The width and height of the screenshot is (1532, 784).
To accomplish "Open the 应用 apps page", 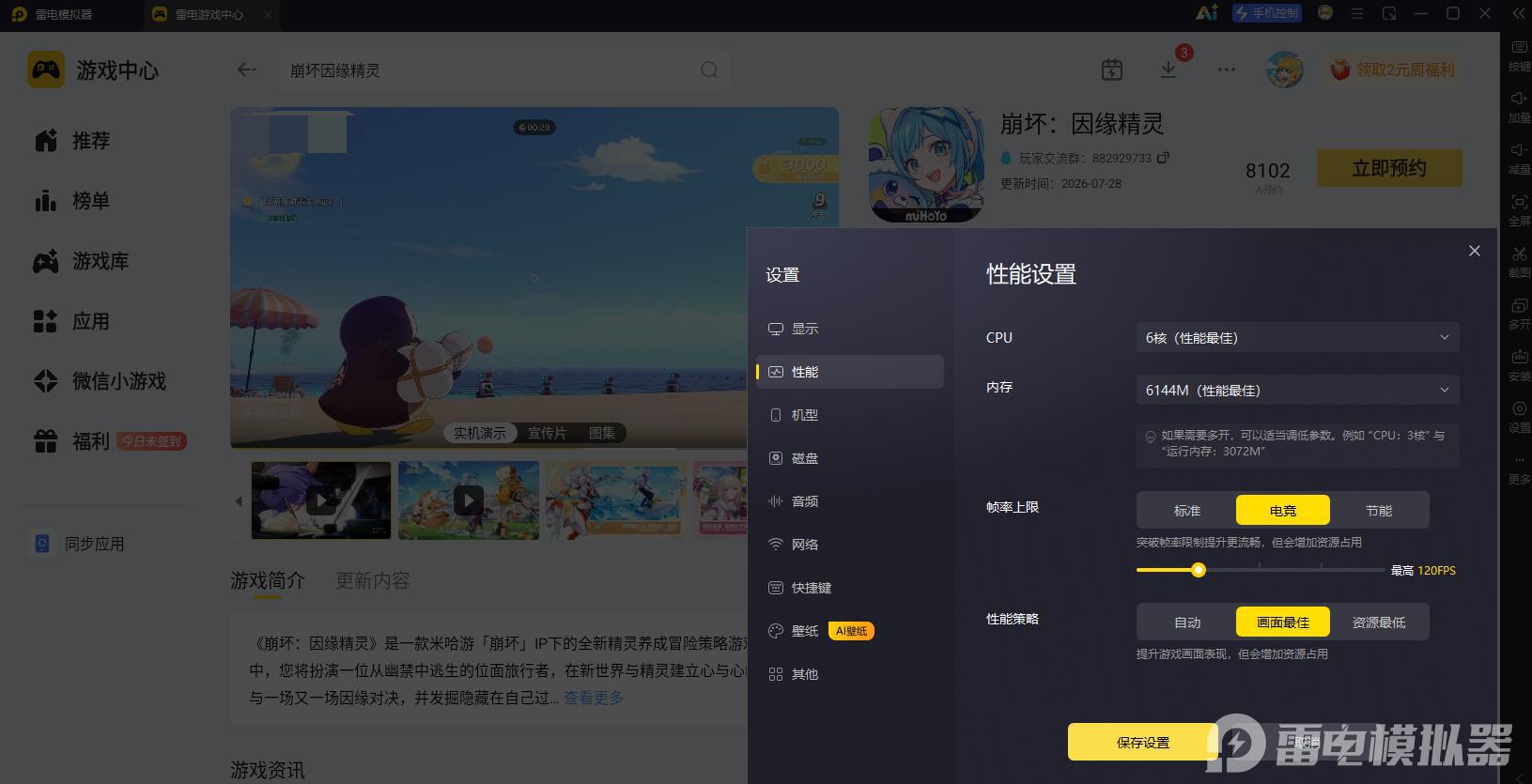I will pyautogui.click(x=73, y=321).
